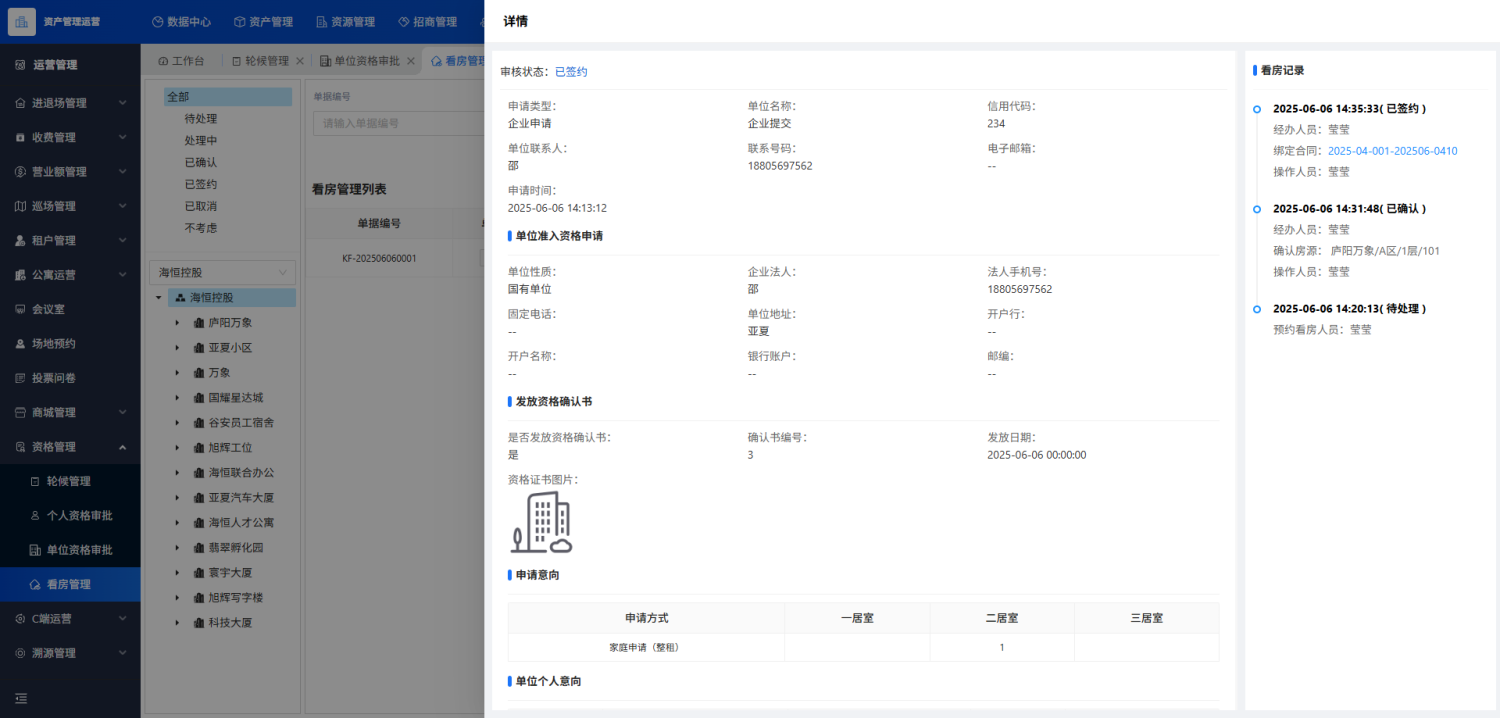
Task: Switch to the 轮候管理 tab
Action: pyautogui.click(x=260, y=61)
